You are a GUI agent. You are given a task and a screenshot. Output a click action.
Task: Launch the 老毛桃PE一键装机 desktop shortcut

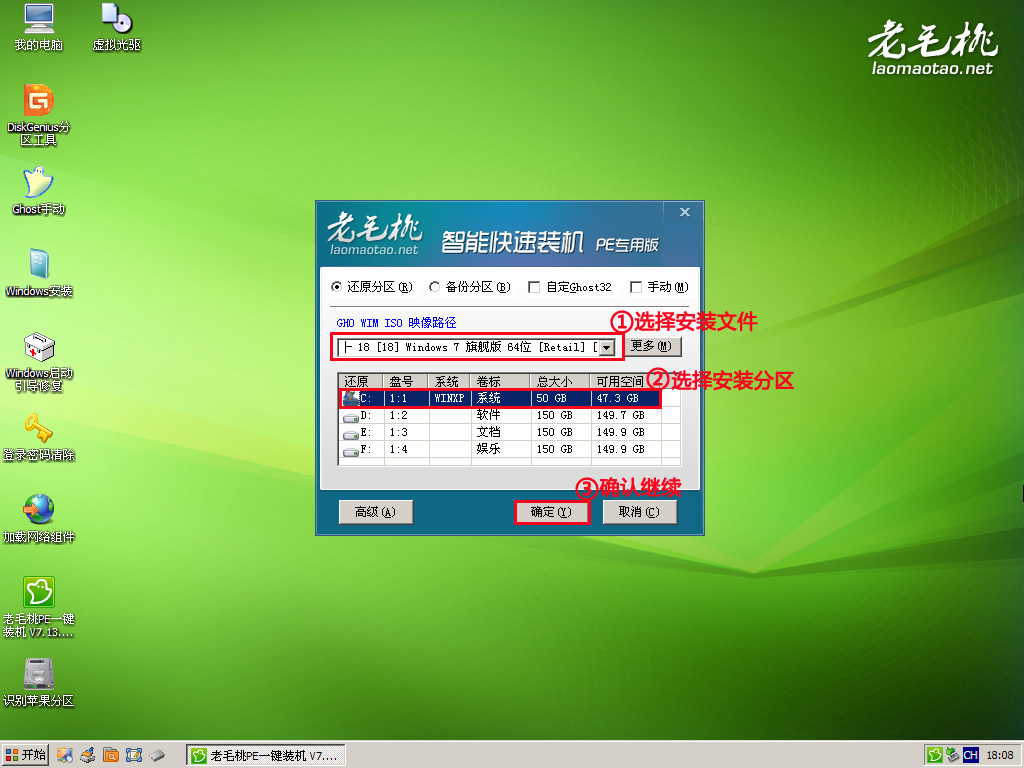[x=39, y=607]
